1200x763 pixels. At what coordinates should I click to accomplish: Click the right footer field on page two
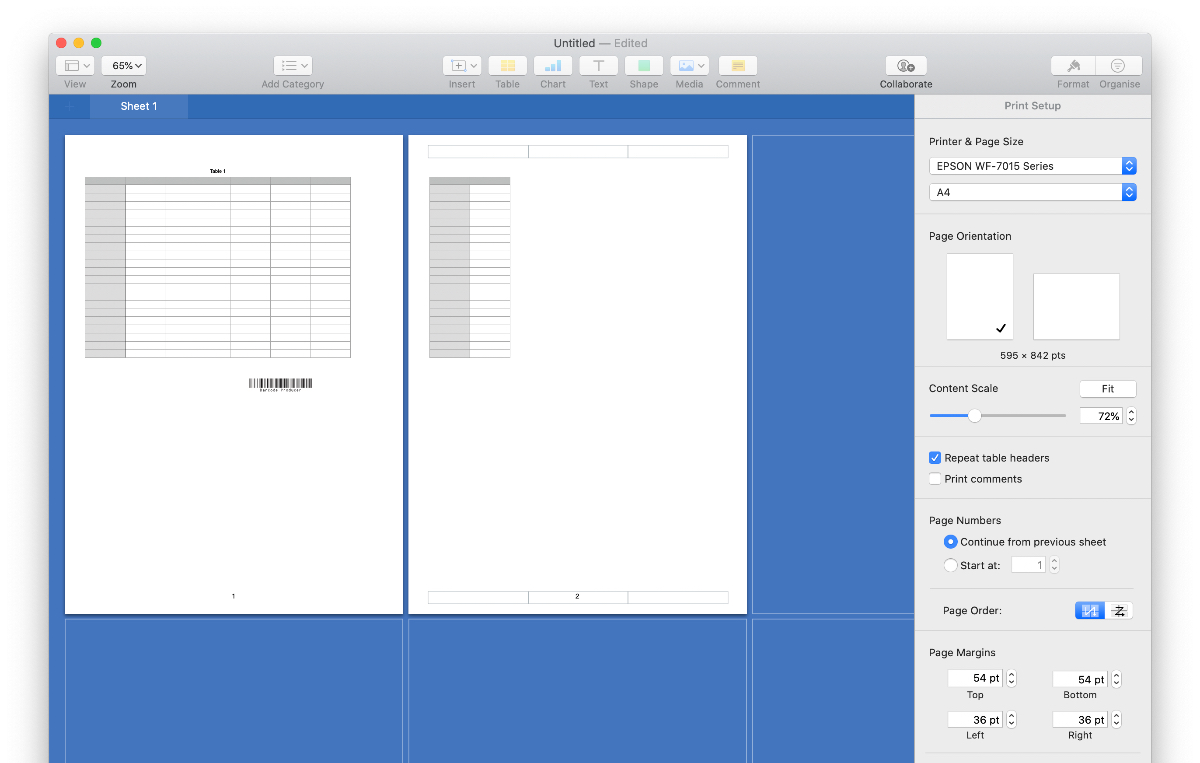coord(678,597)
